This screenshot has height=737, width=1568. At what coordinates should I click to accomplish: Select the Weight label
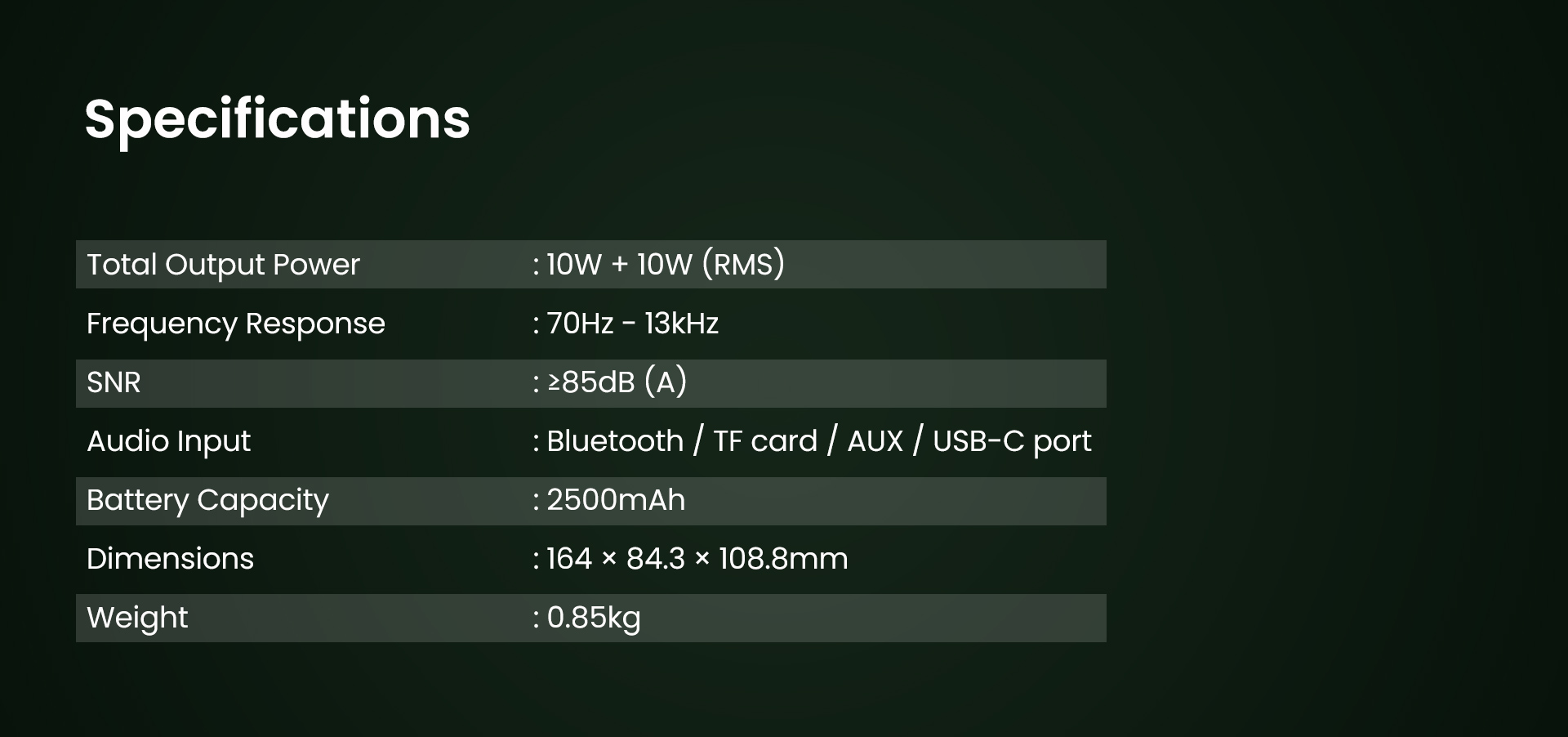(x=137, y=618)
